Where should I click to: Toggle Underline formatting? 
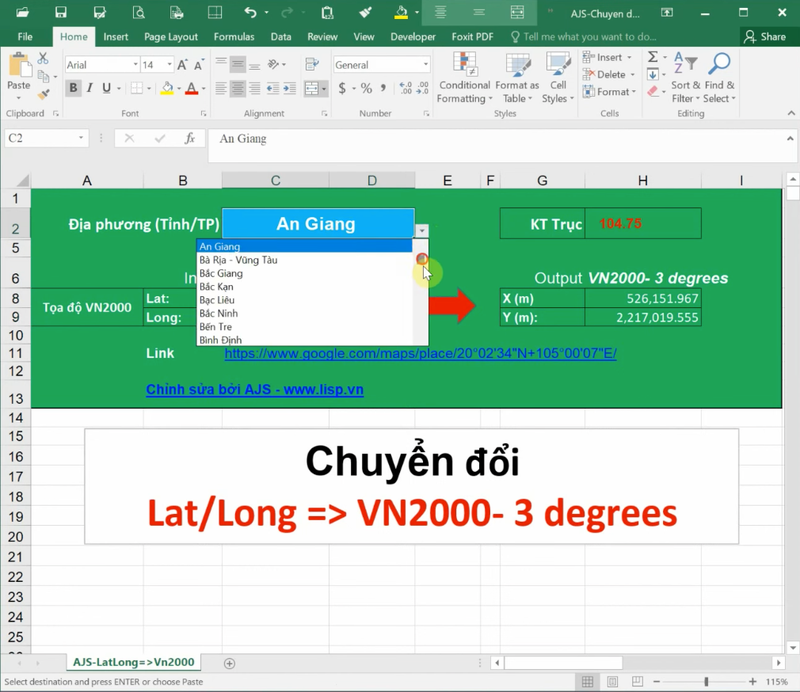pos(106,88)
